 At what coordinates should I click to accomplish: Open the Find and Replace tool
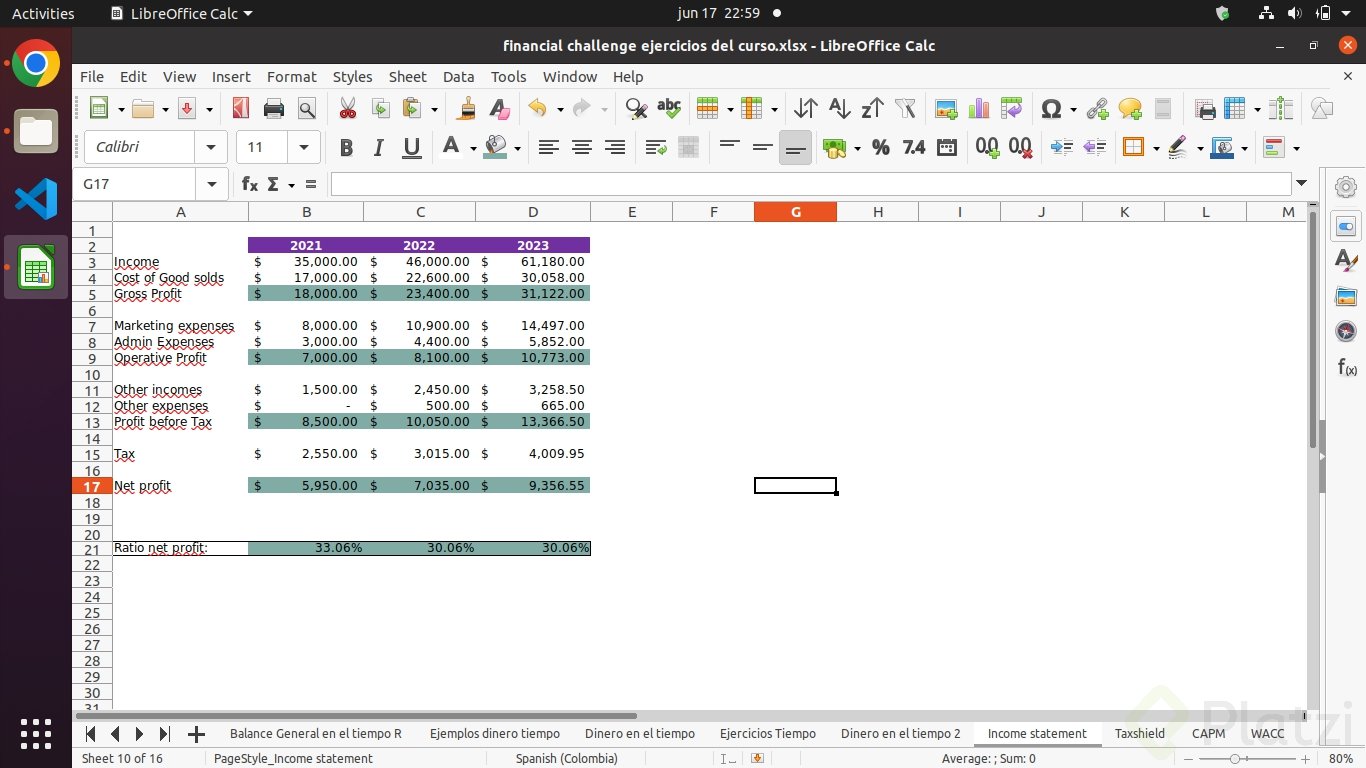(x=635, y=108)
